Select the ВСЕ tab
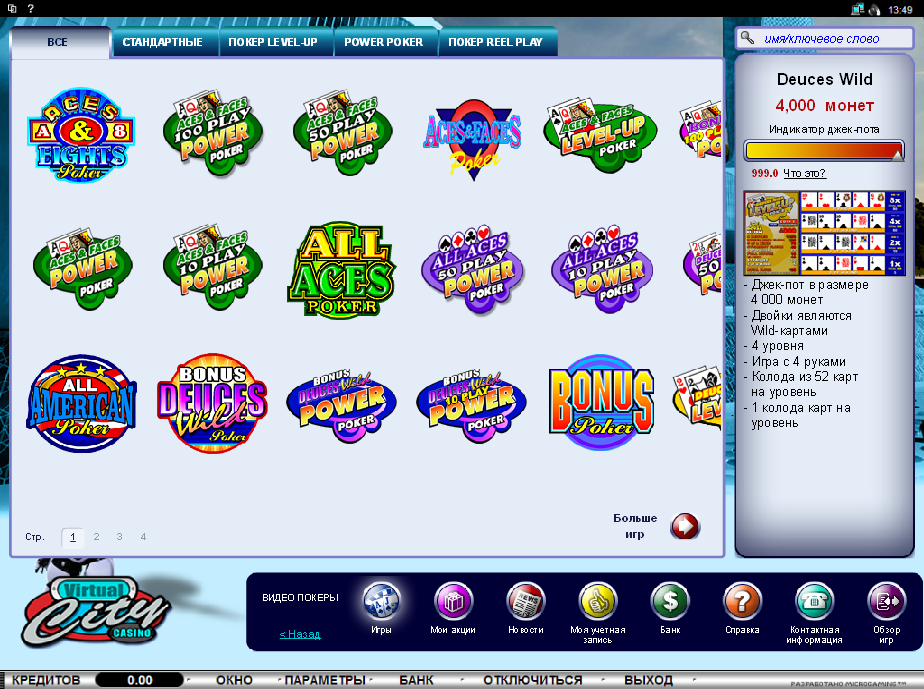This screenshot has width=924, height=689. coord(58,42)
